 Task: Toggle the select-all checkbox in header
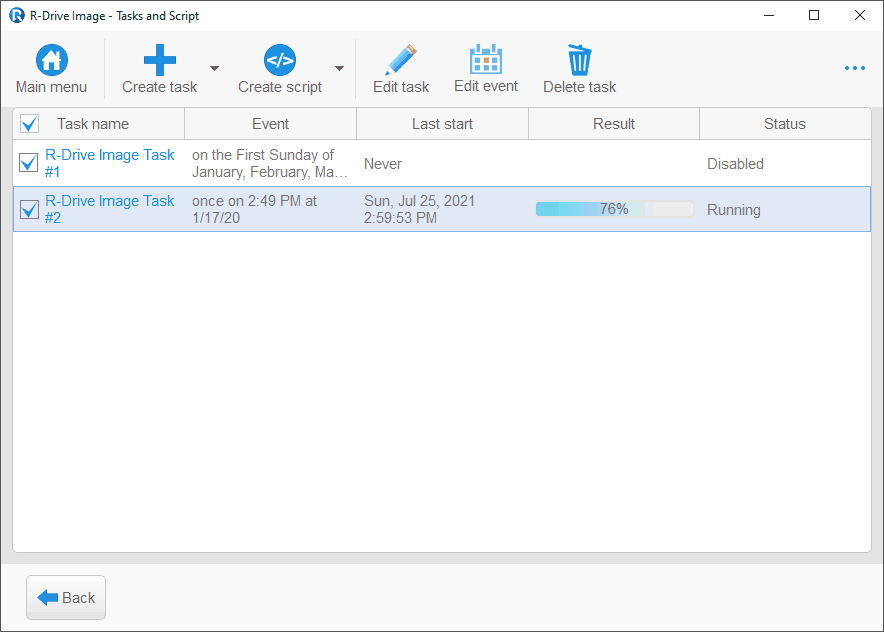pyautogui.click(x=30, y=124)
